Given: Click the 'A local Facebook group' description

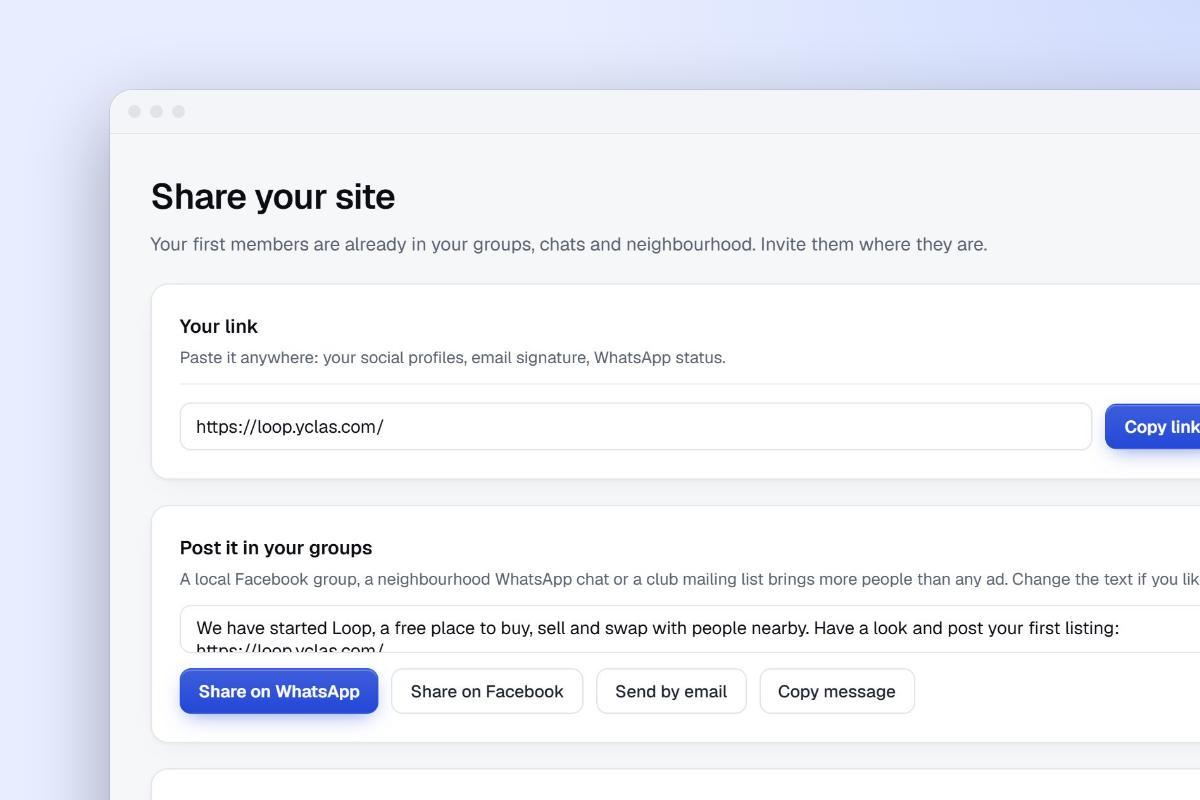Looking at the screenshot, I should [x=690, y=579].
